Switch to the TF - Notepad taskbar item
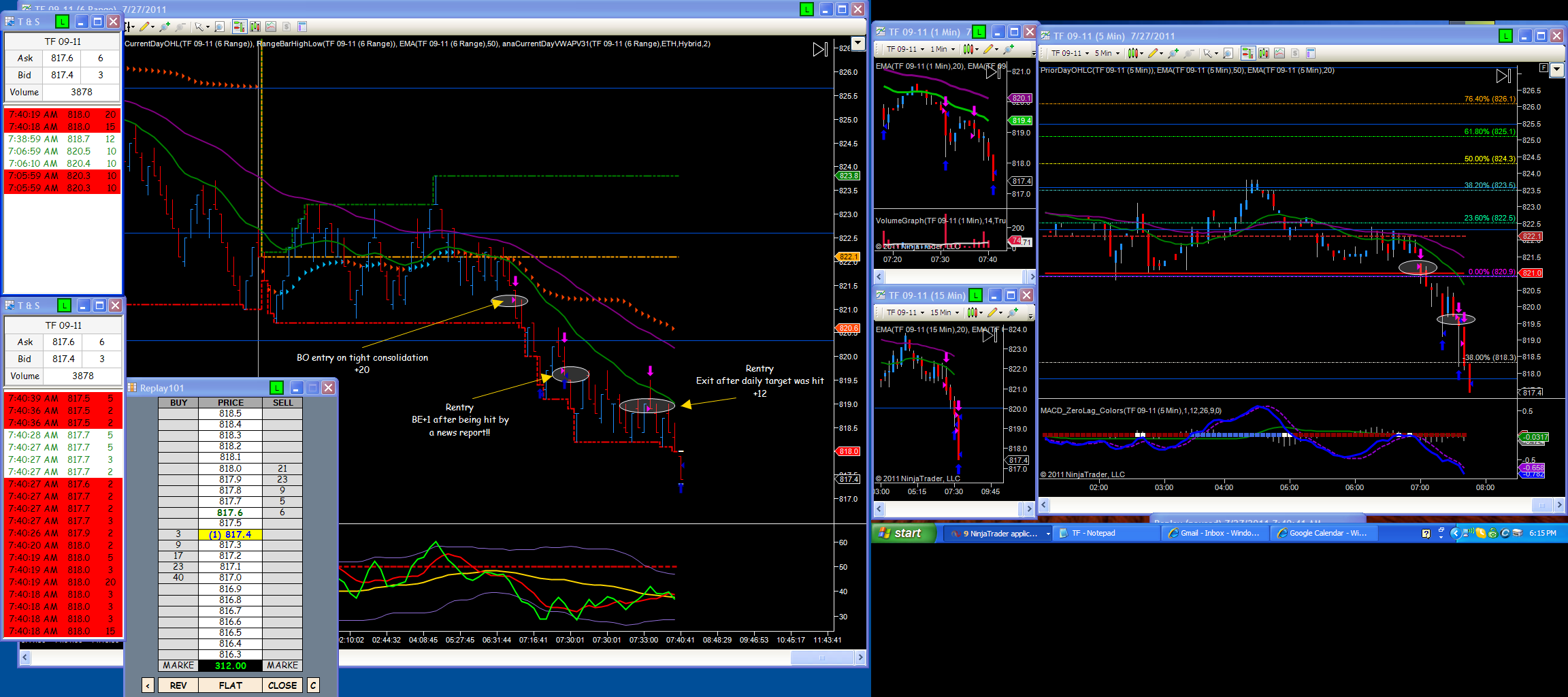Screen dimensions: 1568x697 coord(1107,534)
